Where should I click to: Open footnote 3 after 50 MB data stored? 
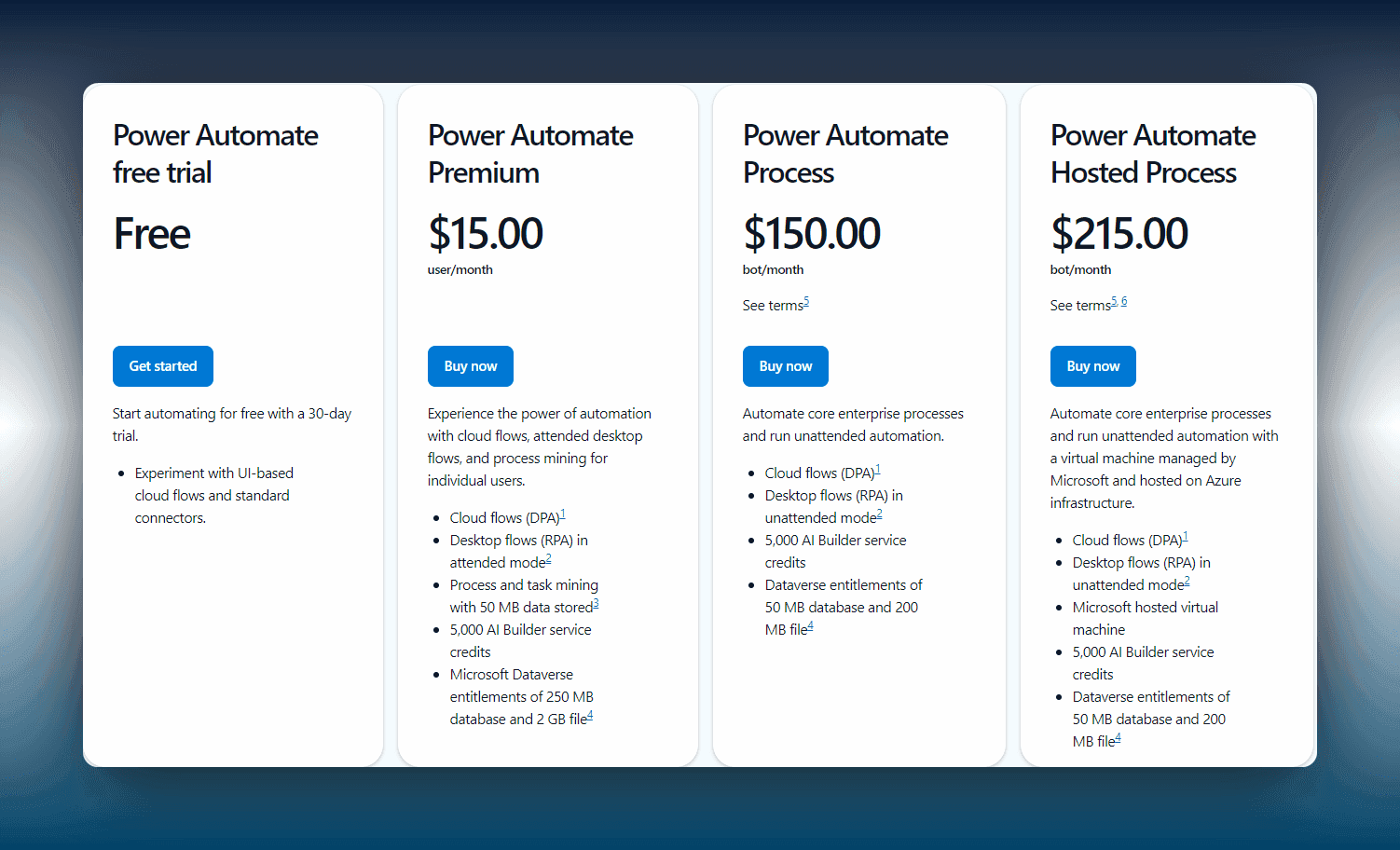597,604
